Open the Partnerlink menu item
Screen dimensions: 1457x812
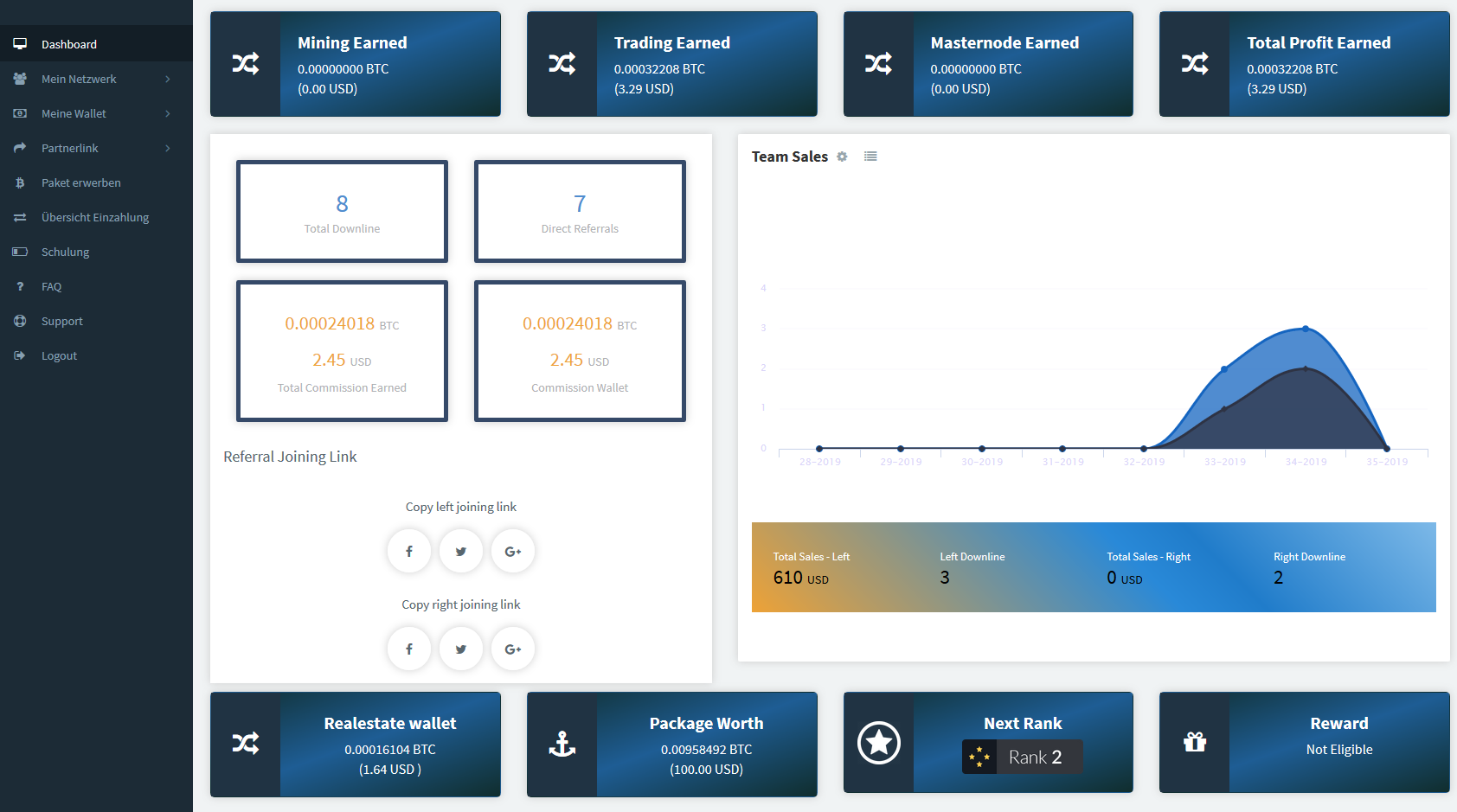click(96, 148)
